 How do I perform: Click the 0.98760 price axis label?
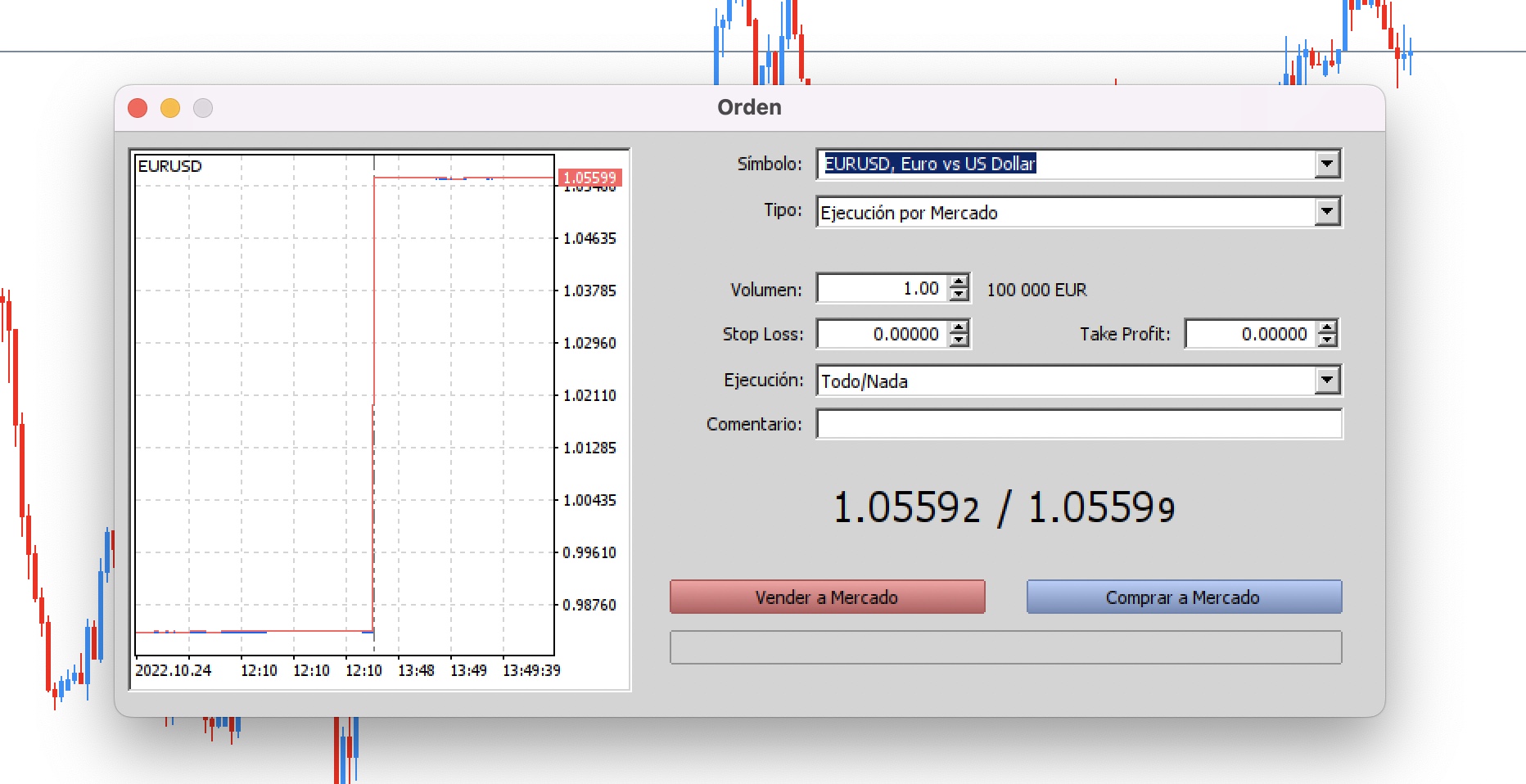(589, 605)
